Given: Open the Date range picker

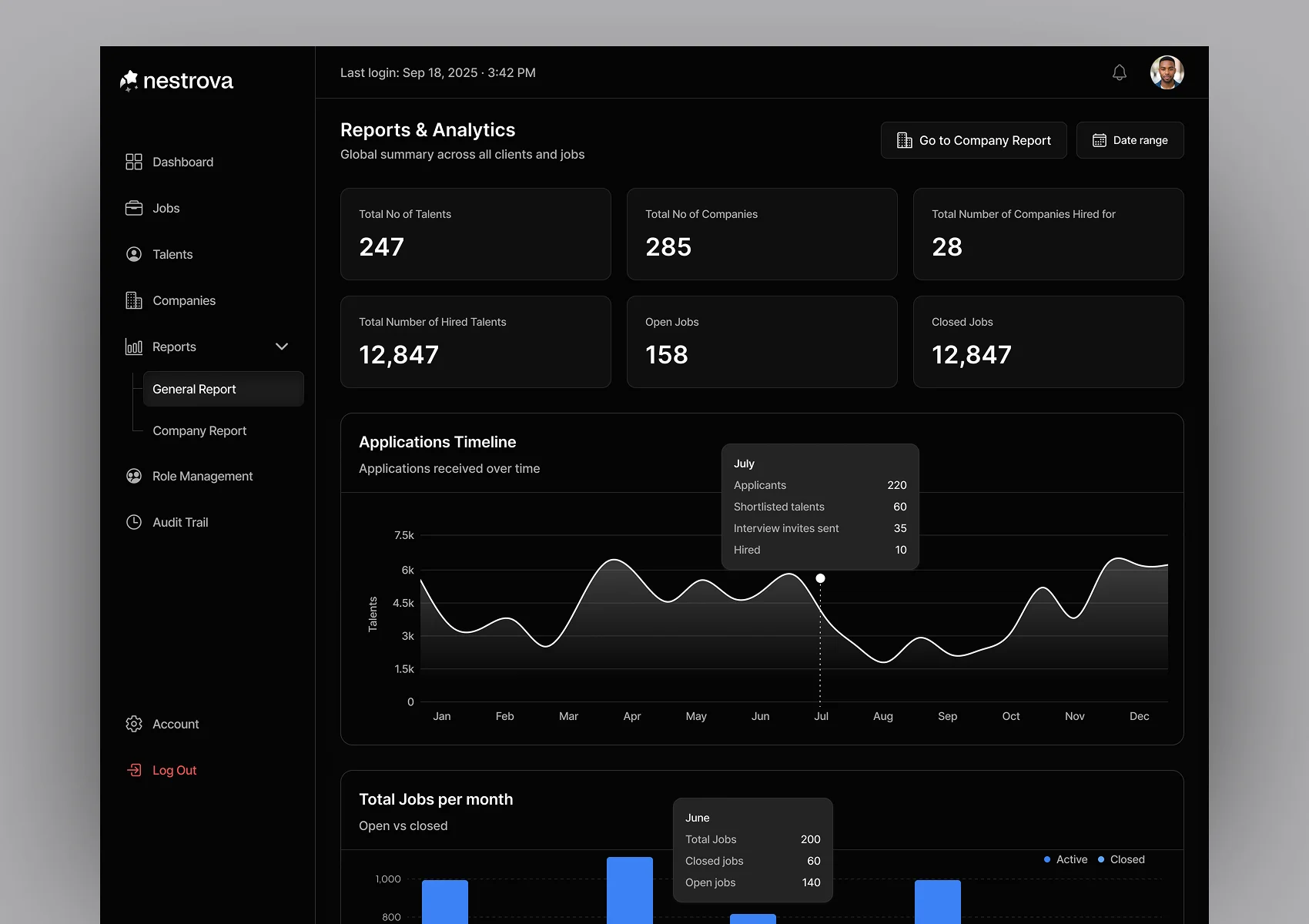Looking at the screenshot, I should point(1130,140).
